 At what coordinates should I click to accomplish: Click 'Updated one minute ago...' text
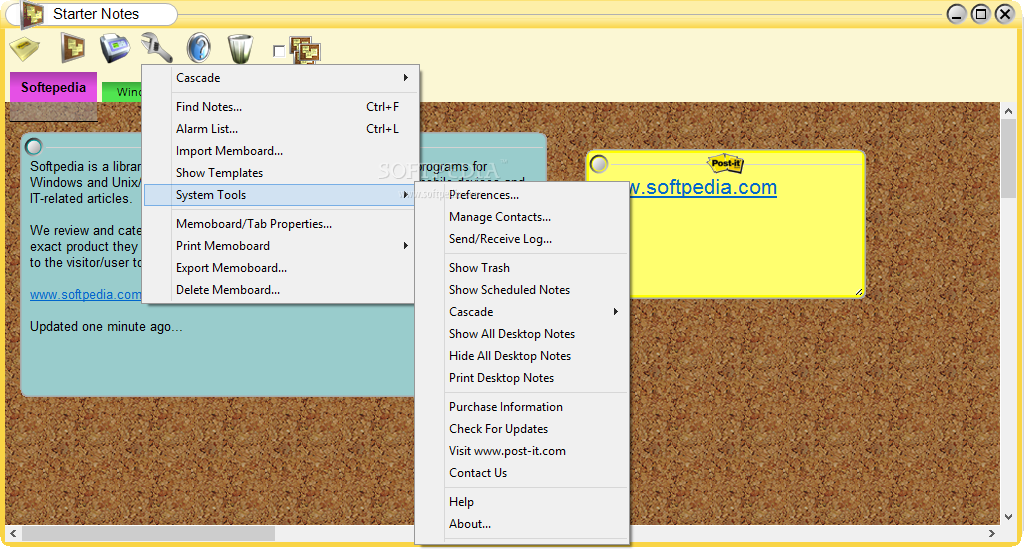coord(106,326)
